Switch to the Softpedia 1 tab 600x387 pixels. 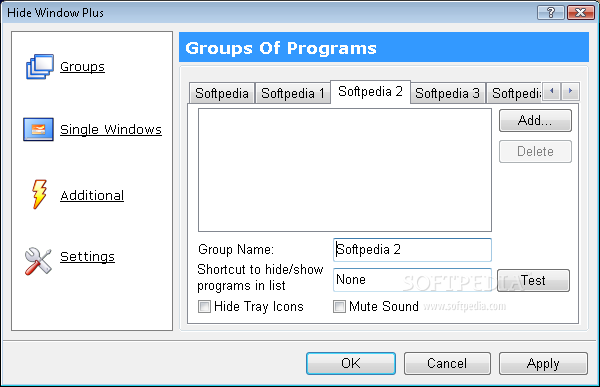point(293,93)
